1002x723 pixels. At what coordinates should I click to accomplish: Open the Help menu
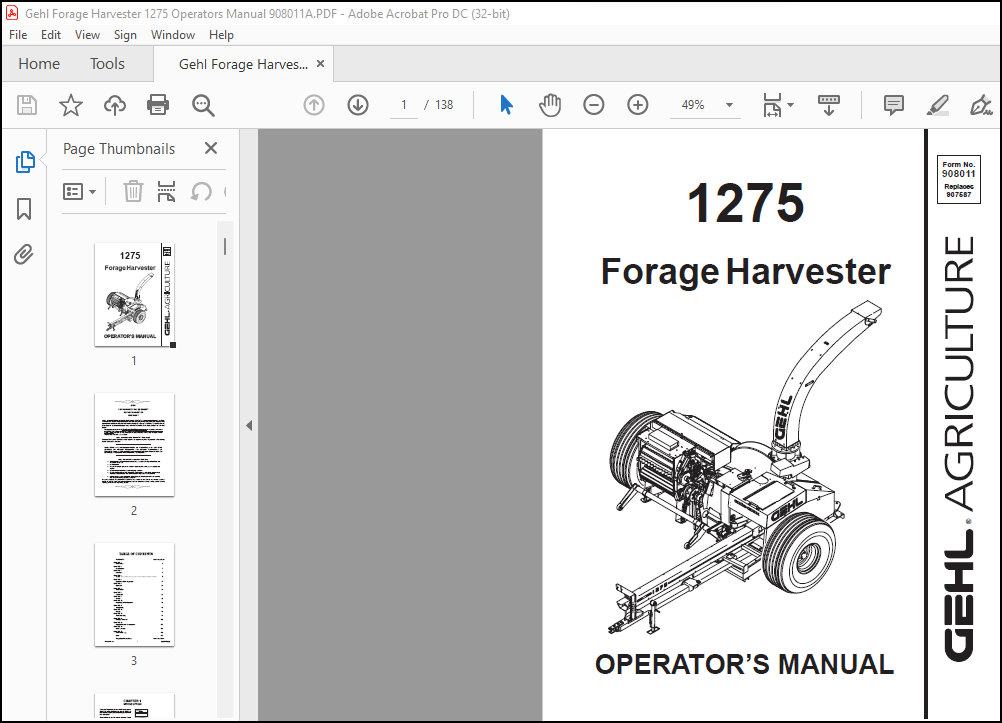tap(221, 35)
